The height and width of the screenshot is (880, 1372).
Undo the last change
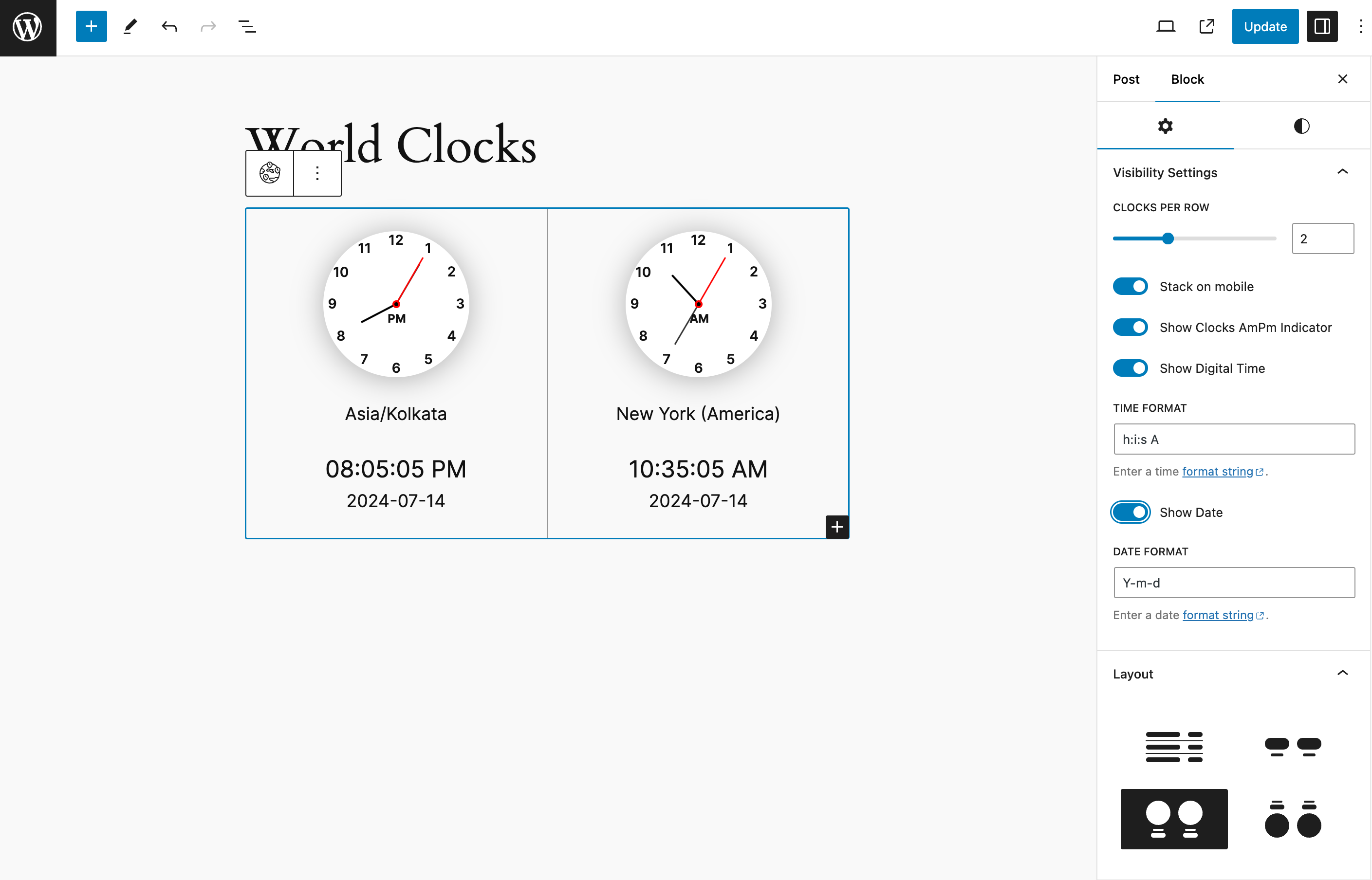click(x=169, y=26)
